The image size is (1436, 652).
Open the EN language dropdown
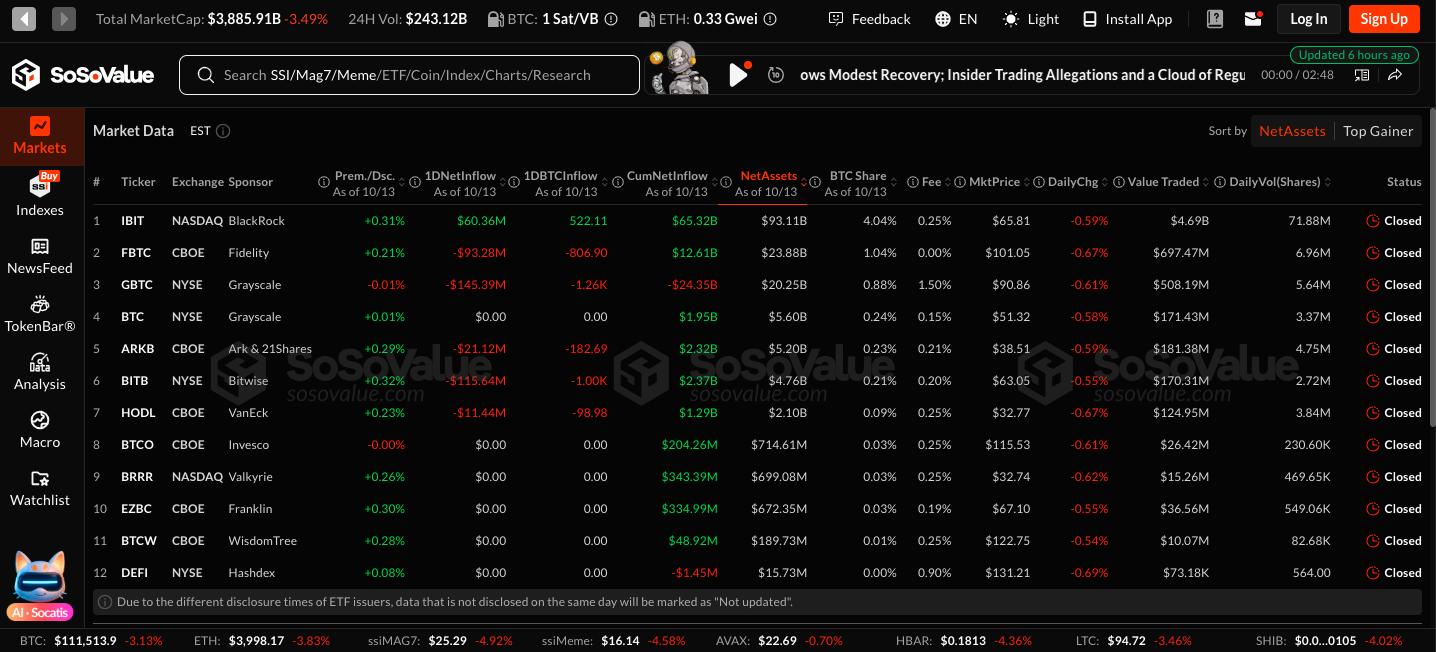tap(956, 19)
